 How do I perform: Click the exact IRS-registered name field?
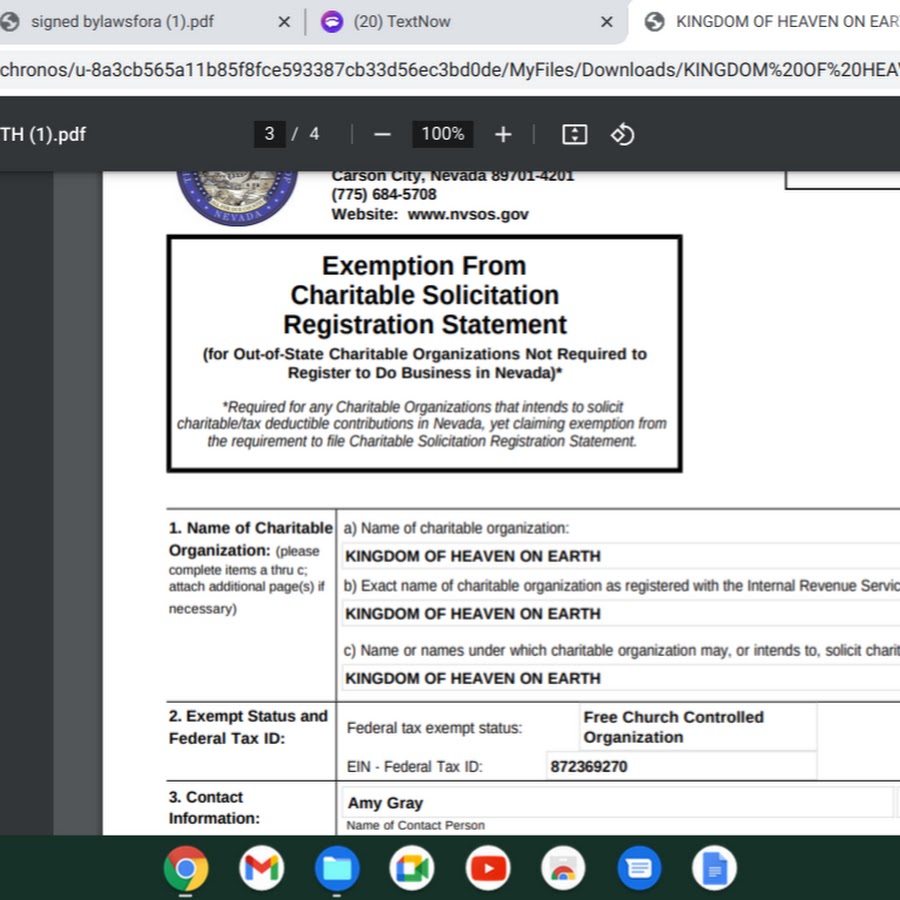(621, 614)
